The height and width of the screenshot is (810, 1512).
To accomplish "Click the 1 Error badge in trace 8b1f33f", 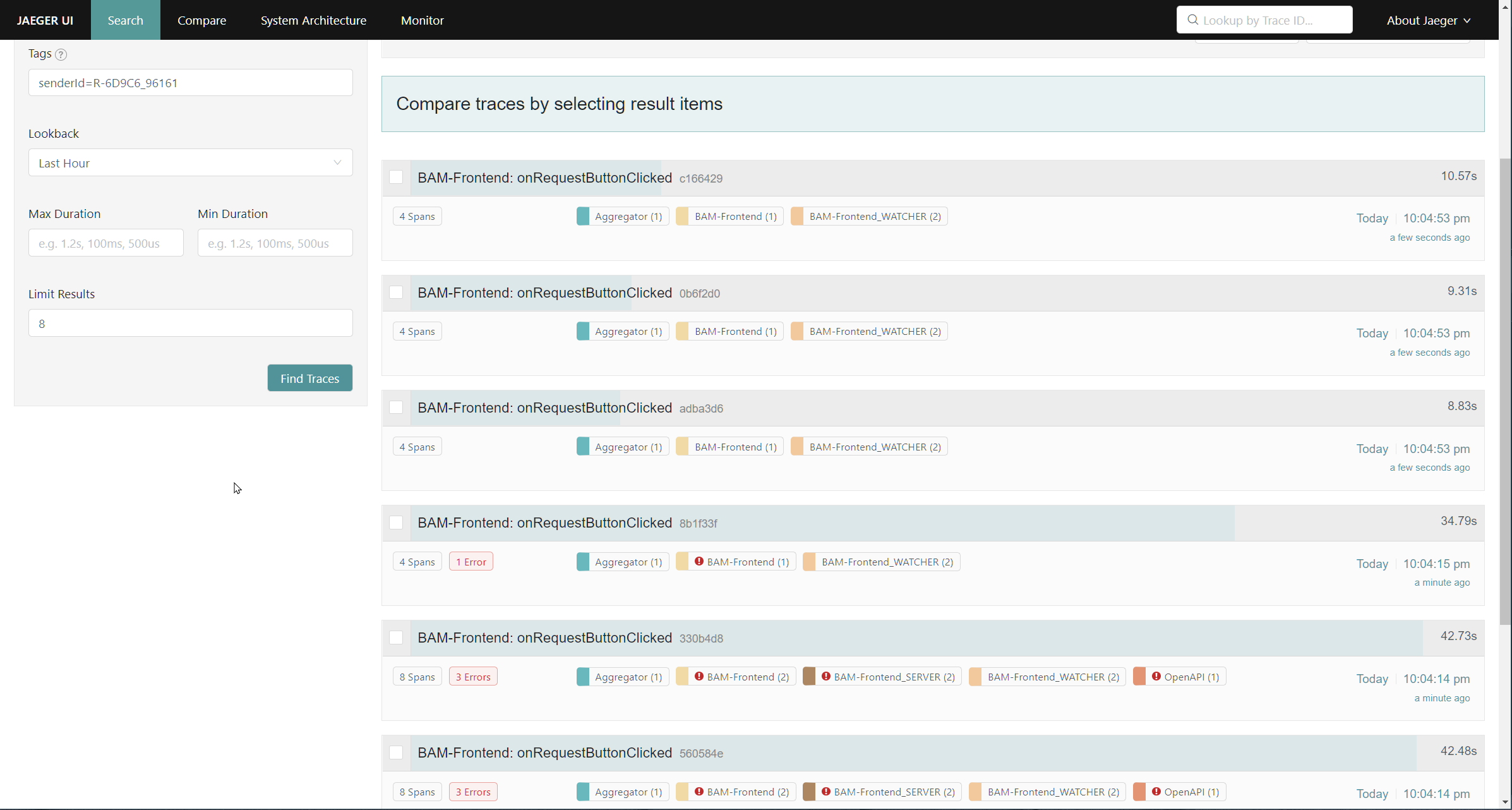I will [471, 562].
